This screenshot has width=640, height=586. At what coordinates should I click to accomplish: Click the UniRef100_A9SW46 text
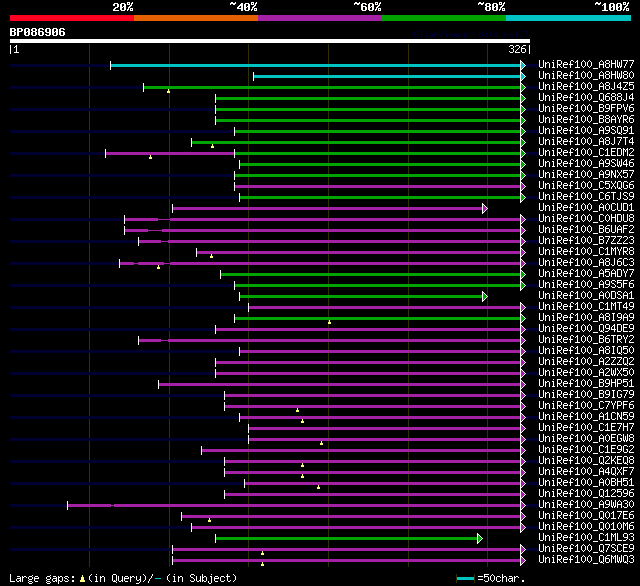pos(586,164)
